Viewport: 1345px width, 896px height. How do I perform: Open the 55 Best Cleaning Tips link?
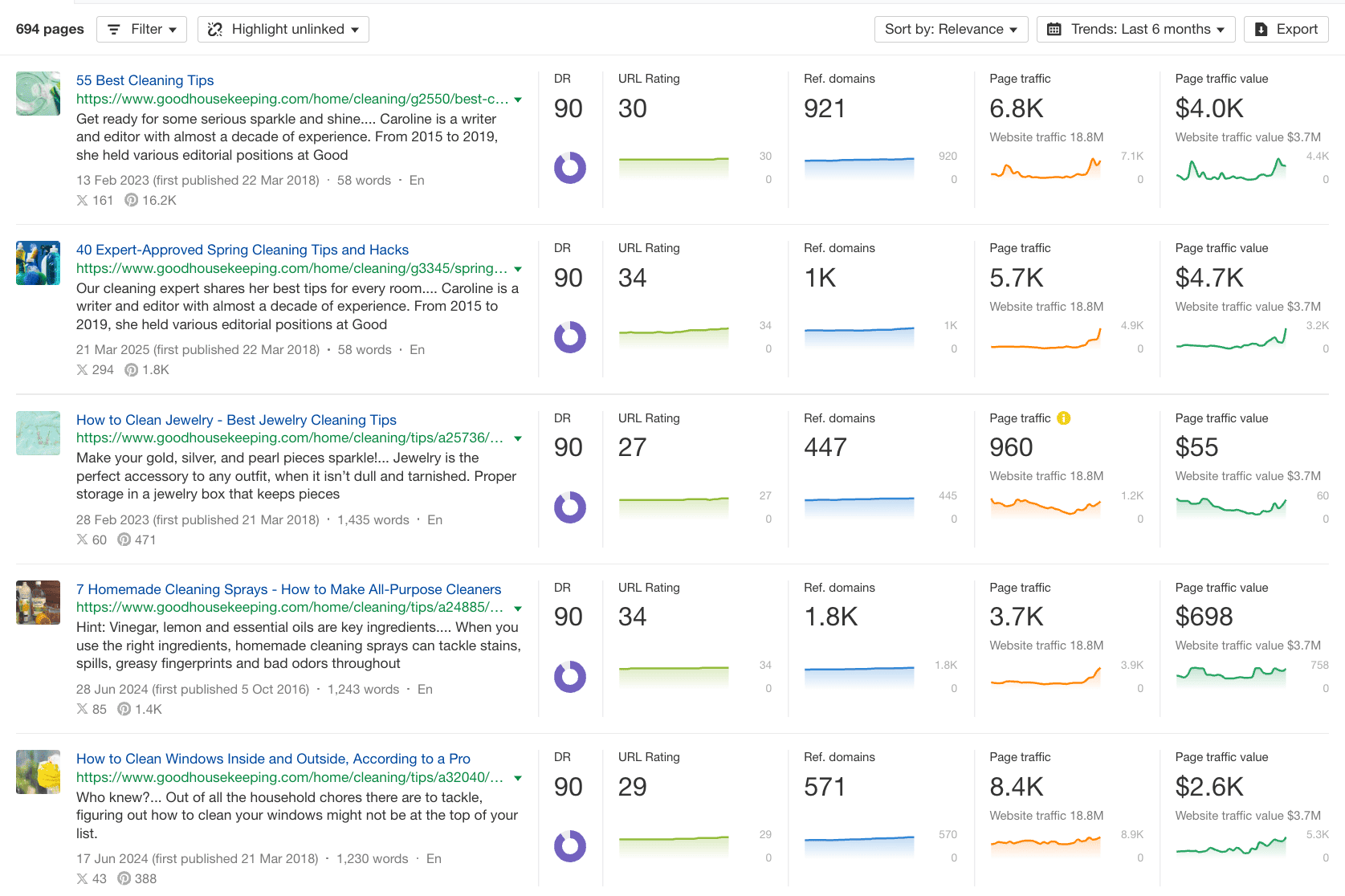point(145,80)
